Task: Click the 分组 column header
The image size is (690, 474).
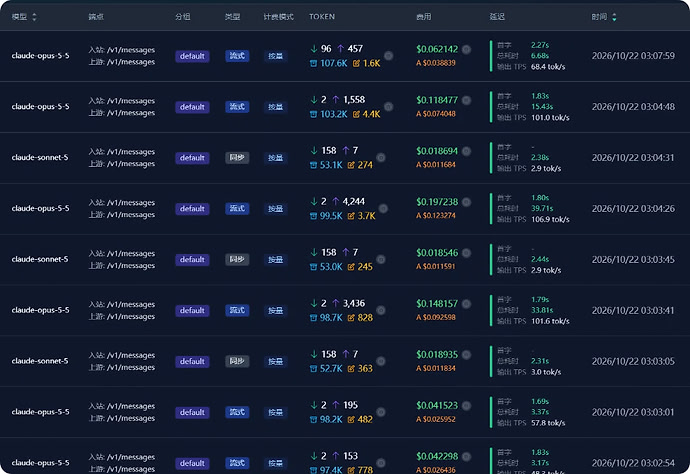Action: click(183, 17)
